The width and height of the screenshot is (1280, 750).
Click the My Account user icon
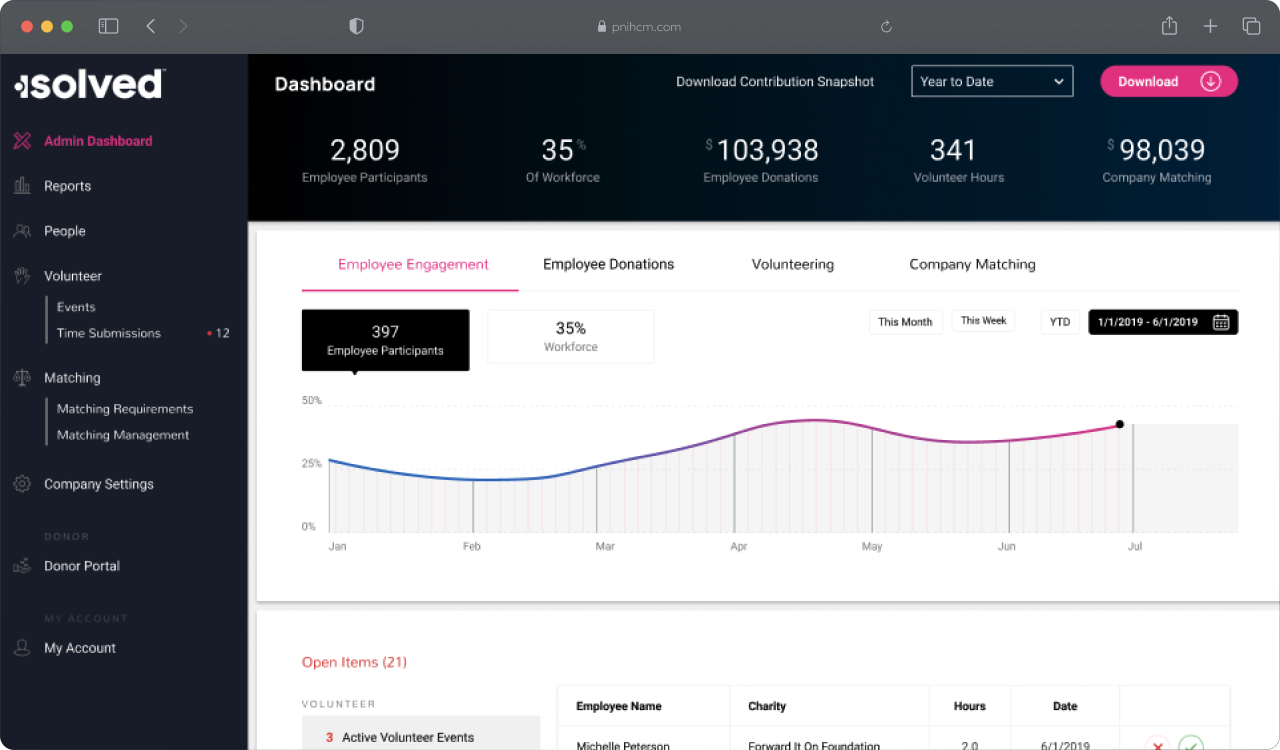pyautogui.click(x=22, y=648)
